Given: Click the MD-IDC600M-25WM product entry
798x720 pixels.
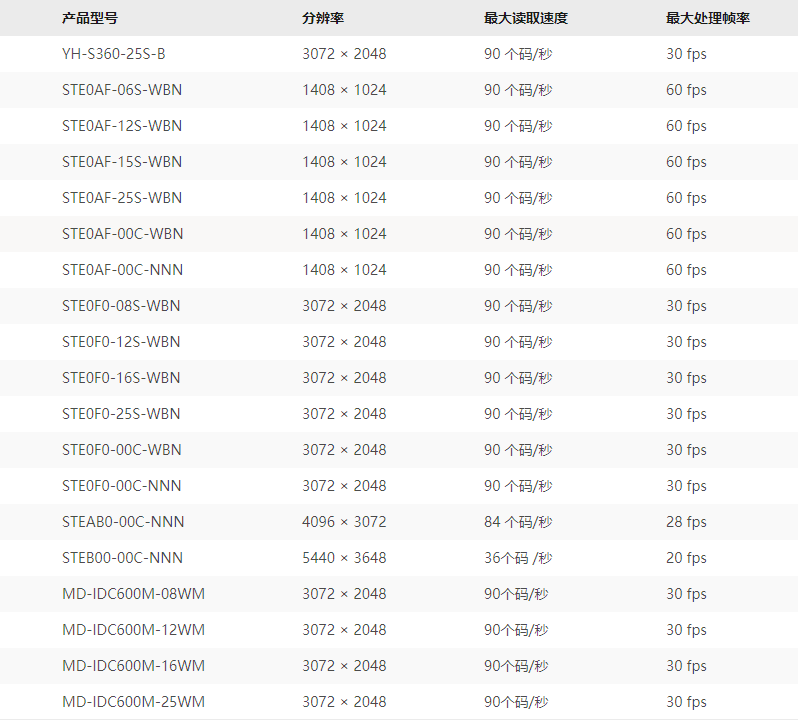Looking at the screenshot, I should 133,702.
